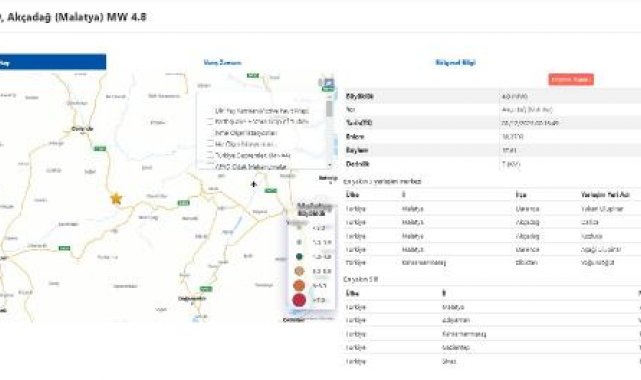
Task: Click the dark green magnitude legend dot
Action: click(x=299, y=257)
